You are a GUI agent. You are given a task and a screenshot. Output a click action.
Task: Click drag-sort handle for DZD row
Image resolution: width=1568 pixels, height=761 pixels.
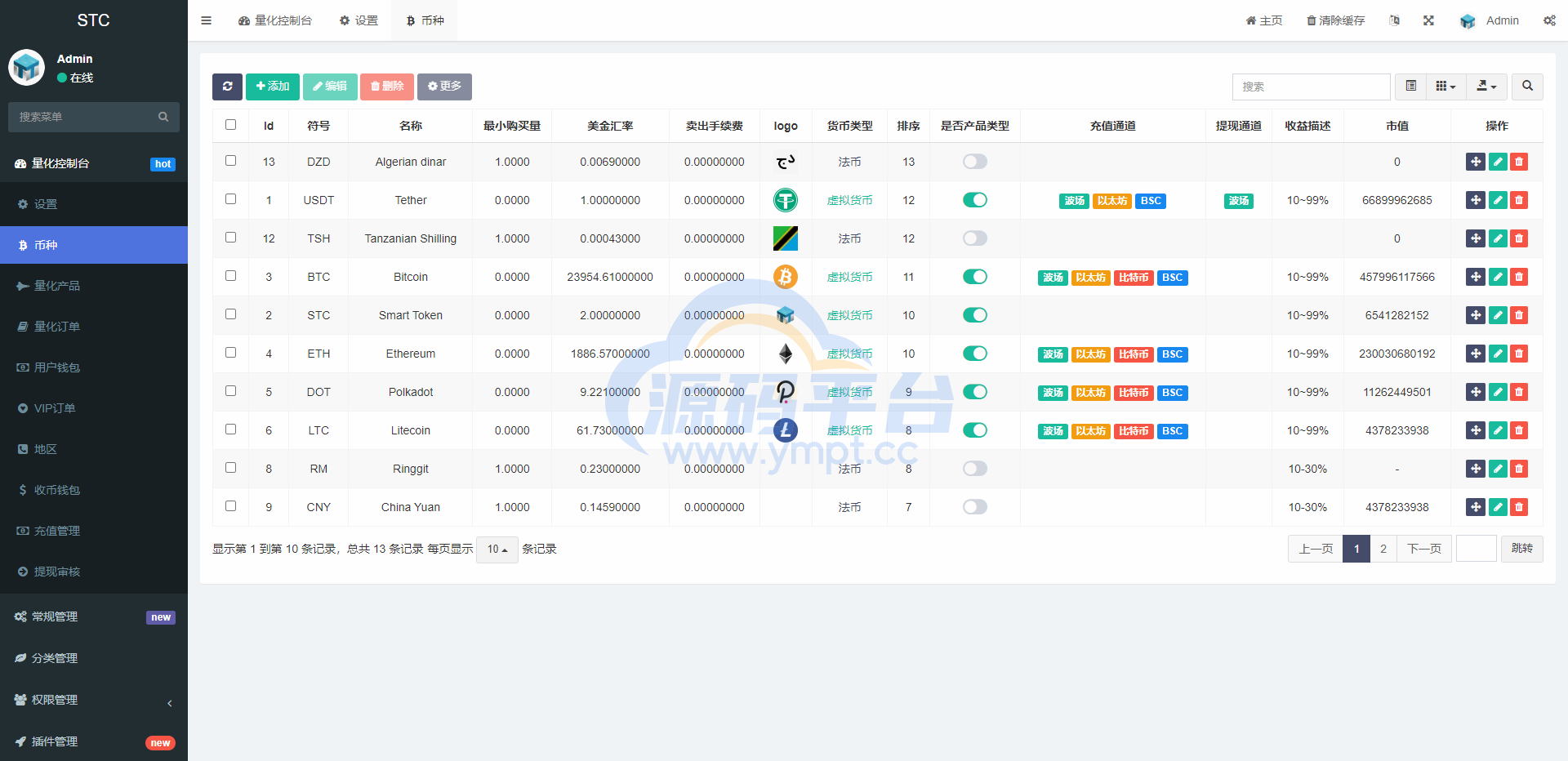click(1475, 162)
